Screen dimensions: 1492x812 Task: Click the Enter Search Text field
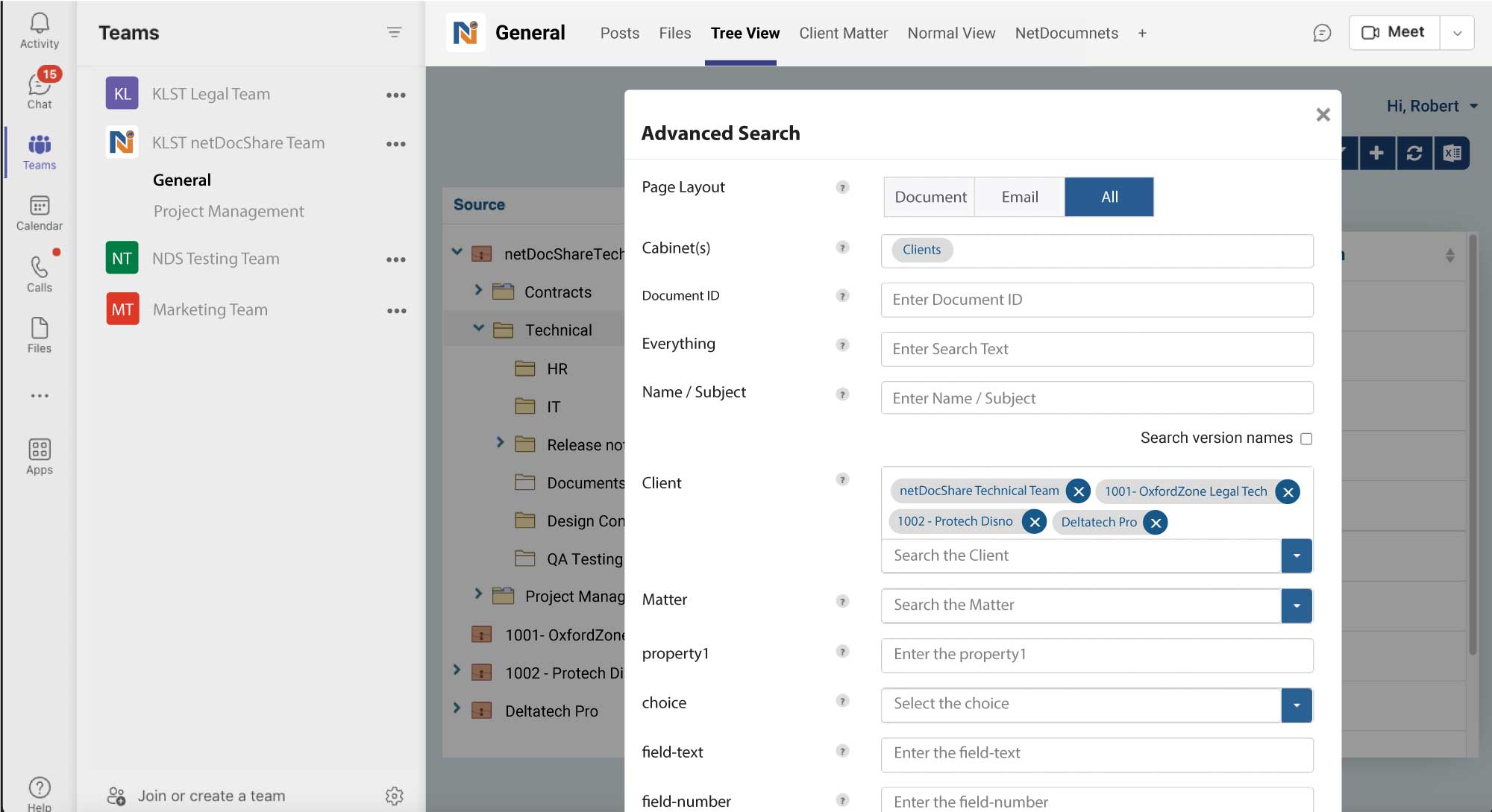pyautogui.click(x=1097, y=349)
